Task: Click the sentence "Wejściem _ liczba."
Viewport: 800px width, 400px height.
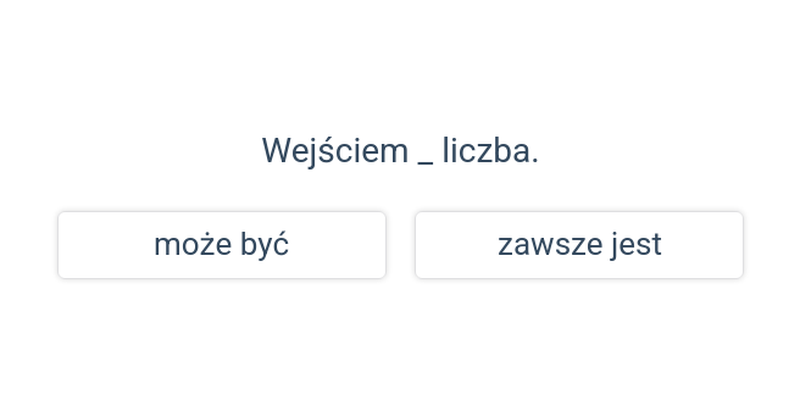Action: tap(400, 151)
